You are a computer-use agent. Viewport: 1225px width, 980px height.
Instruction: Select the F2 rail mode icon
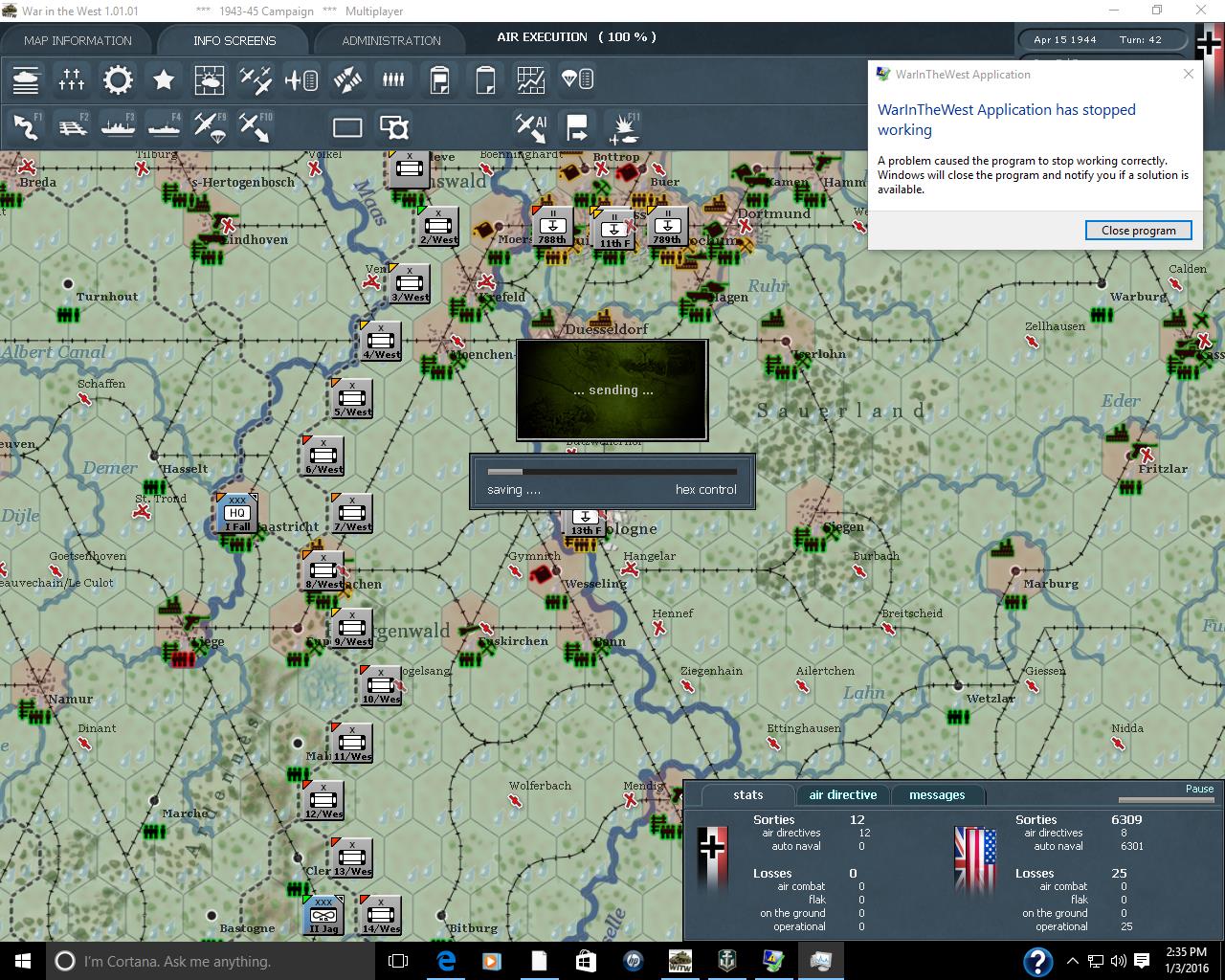[x=72, y=126]
